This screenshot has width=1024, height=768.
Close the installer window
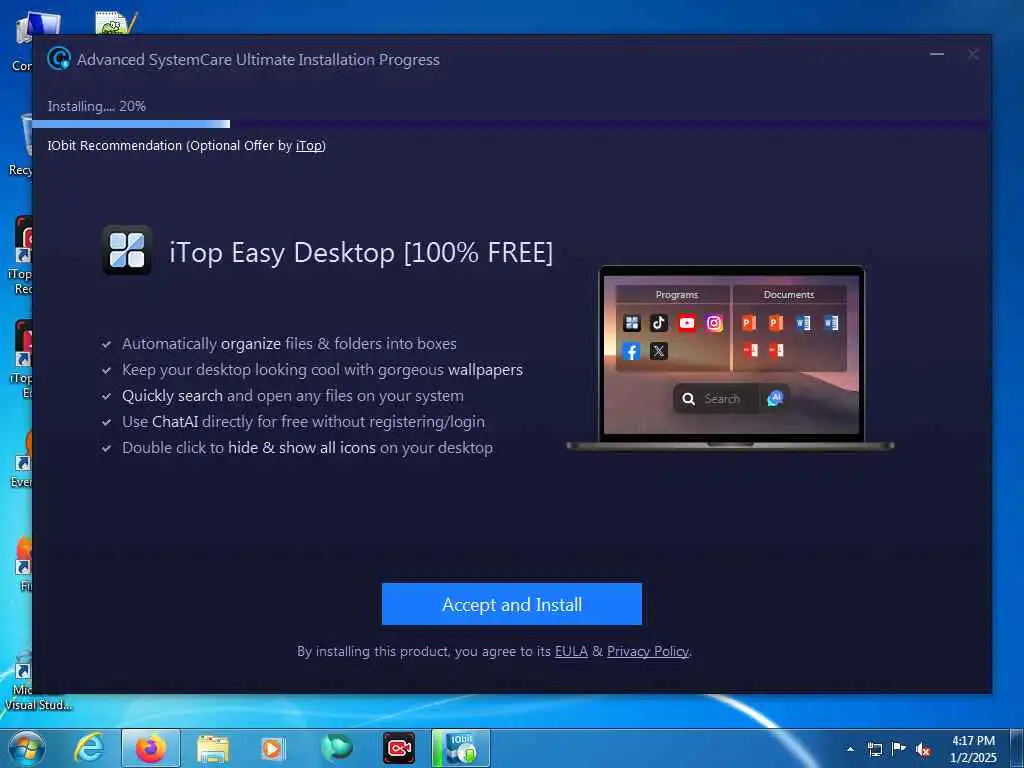973,54
